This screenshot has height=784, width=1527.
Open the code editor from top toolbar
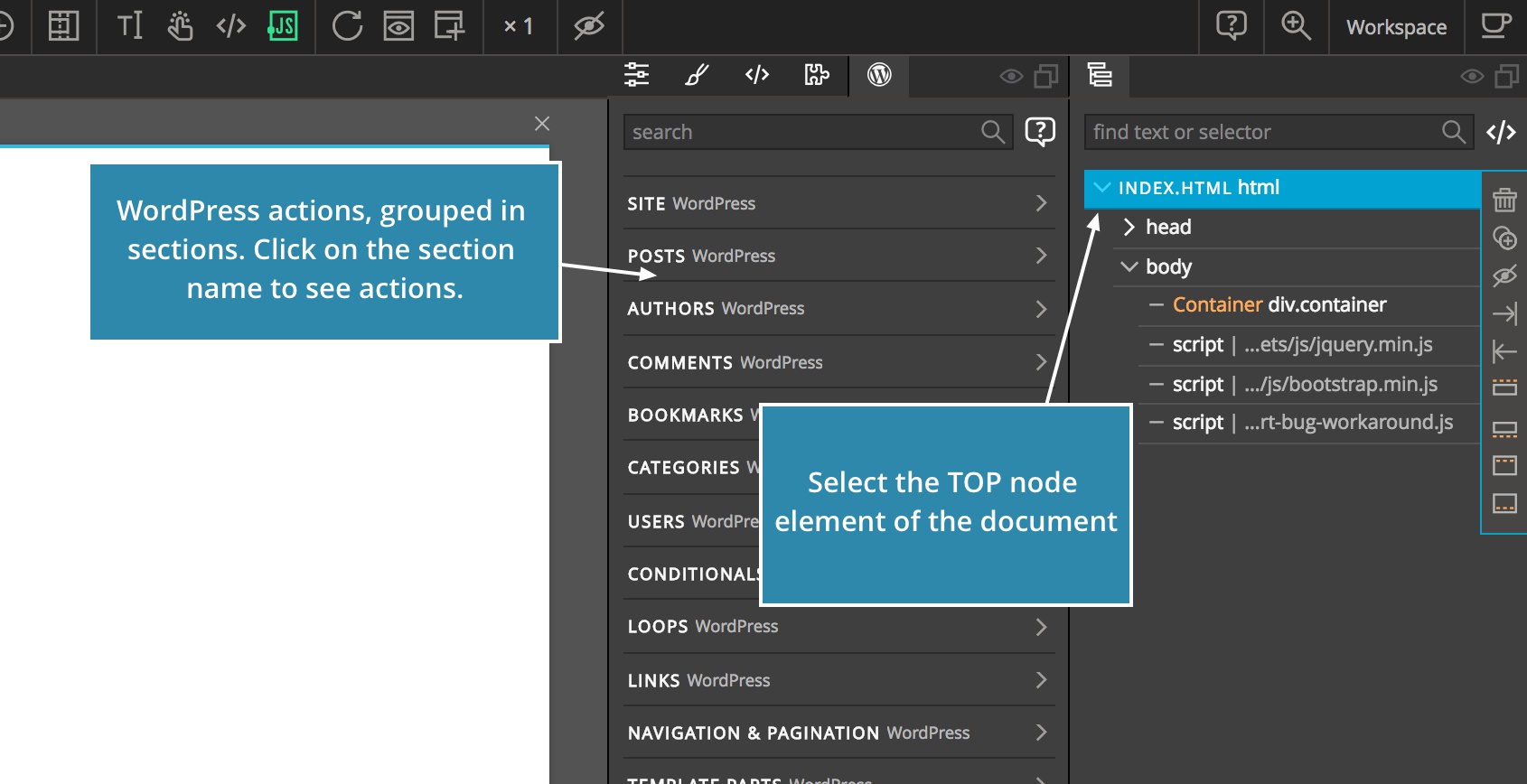(x=231, y=25)
